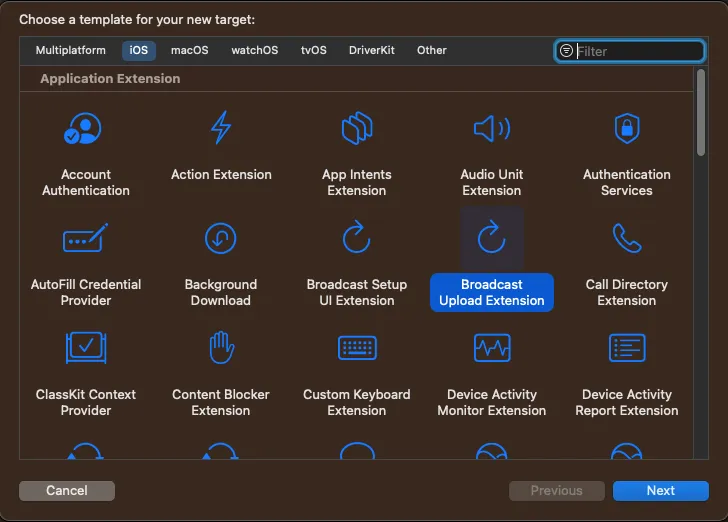Focus the Filter text field
728x522 pixels.
[x=630, y=51]
